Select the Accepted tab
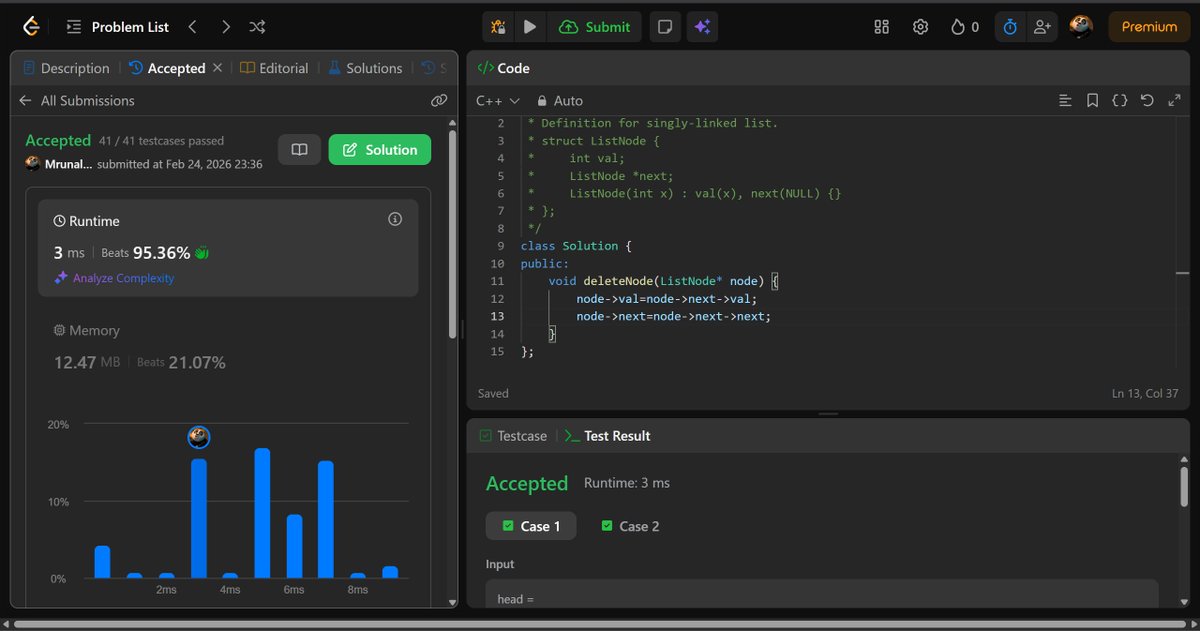Image resolution: width=1200 pixels, height=631 pixels. pyautogui.click(x=167, y=68)
